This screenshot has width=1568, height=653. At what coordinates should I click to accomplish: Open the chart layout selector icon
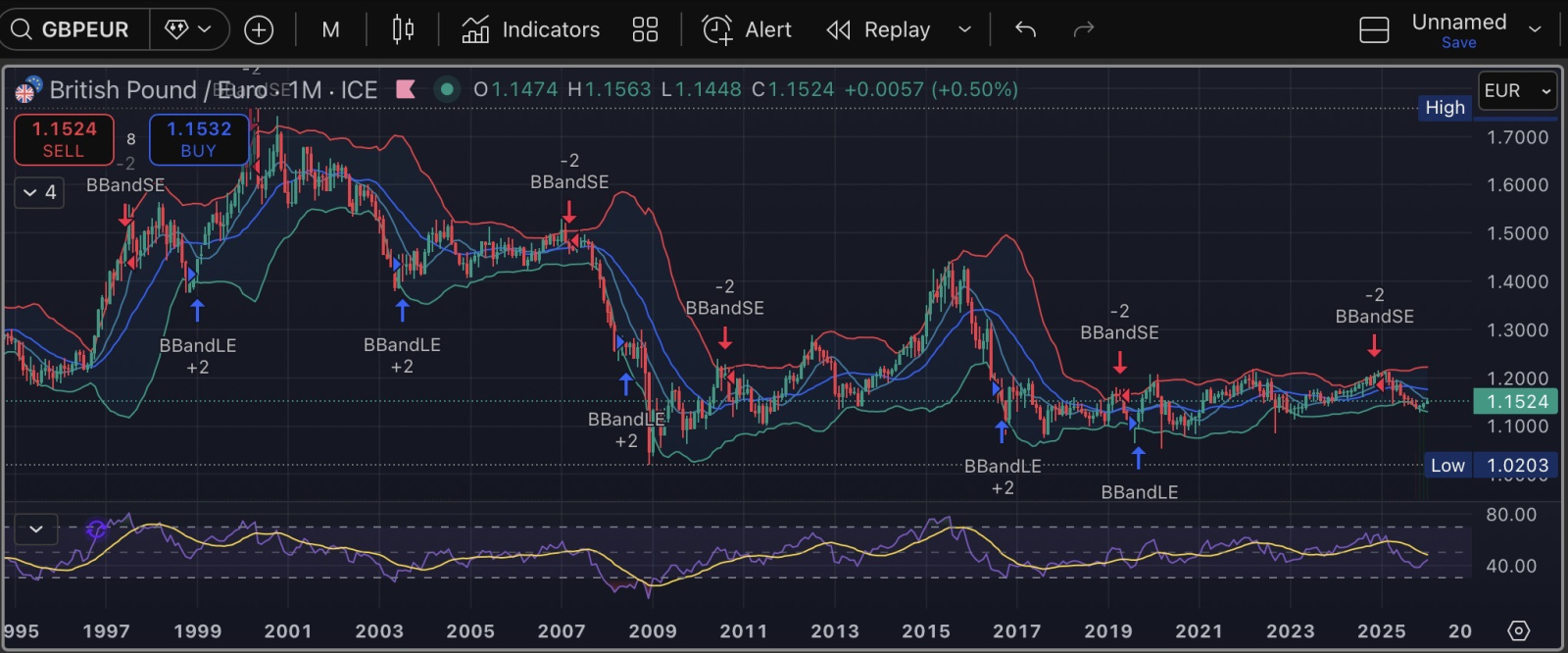[1374, 30]
